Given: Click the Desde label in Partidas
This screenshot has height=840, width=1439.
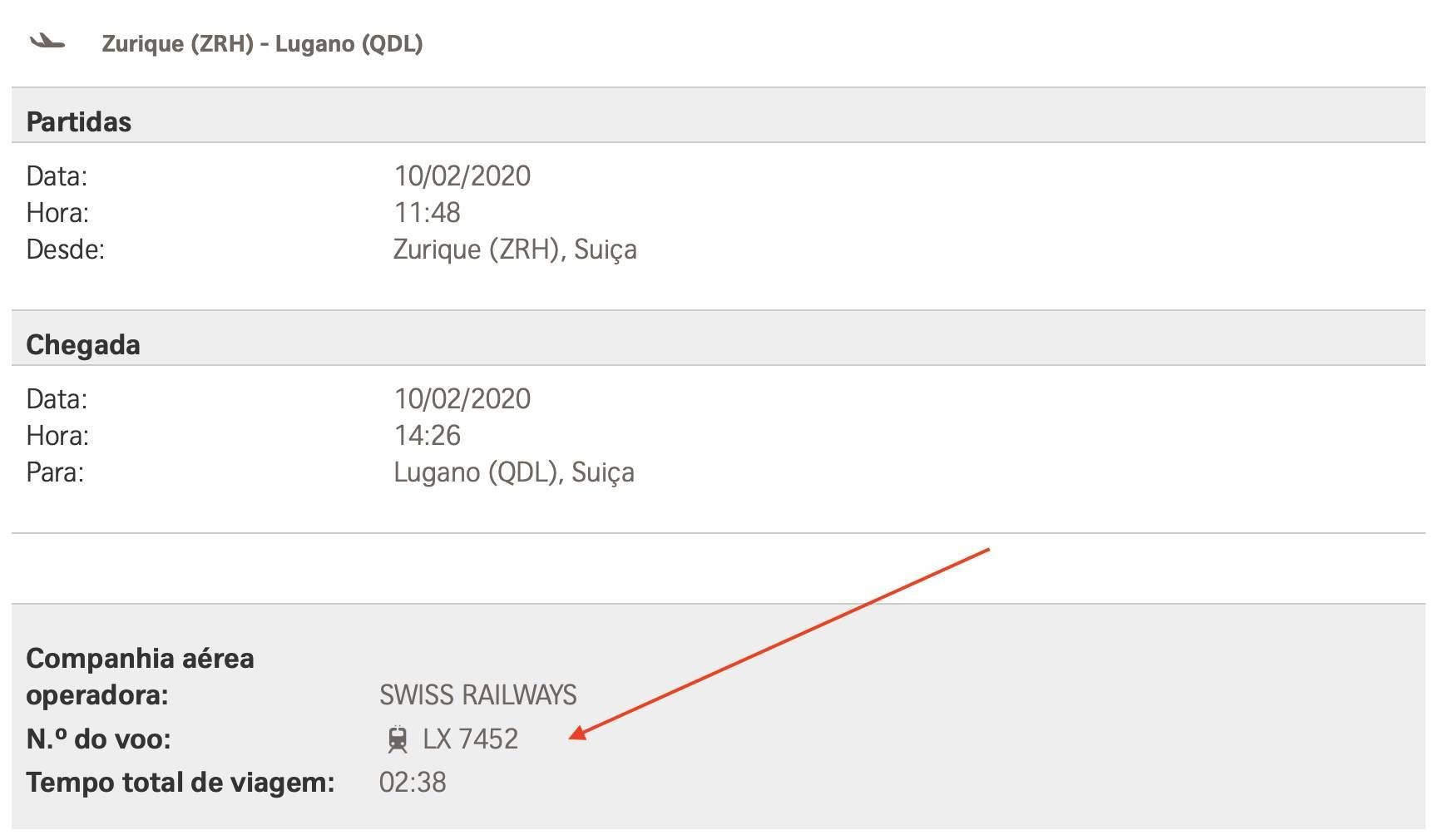Looking at the screenshot, I should point(65,249).
